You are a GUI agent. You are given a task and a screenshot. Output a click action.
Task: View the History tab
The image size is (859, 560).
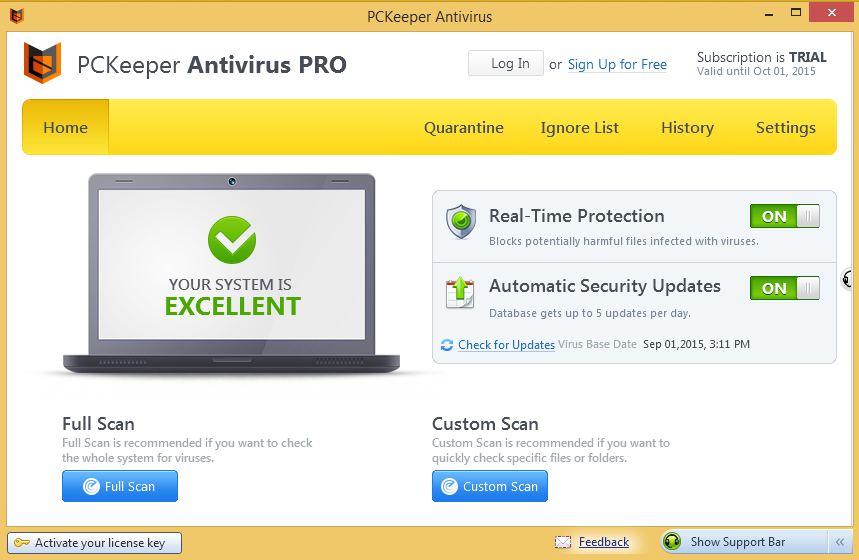click(x=687, y=128)
